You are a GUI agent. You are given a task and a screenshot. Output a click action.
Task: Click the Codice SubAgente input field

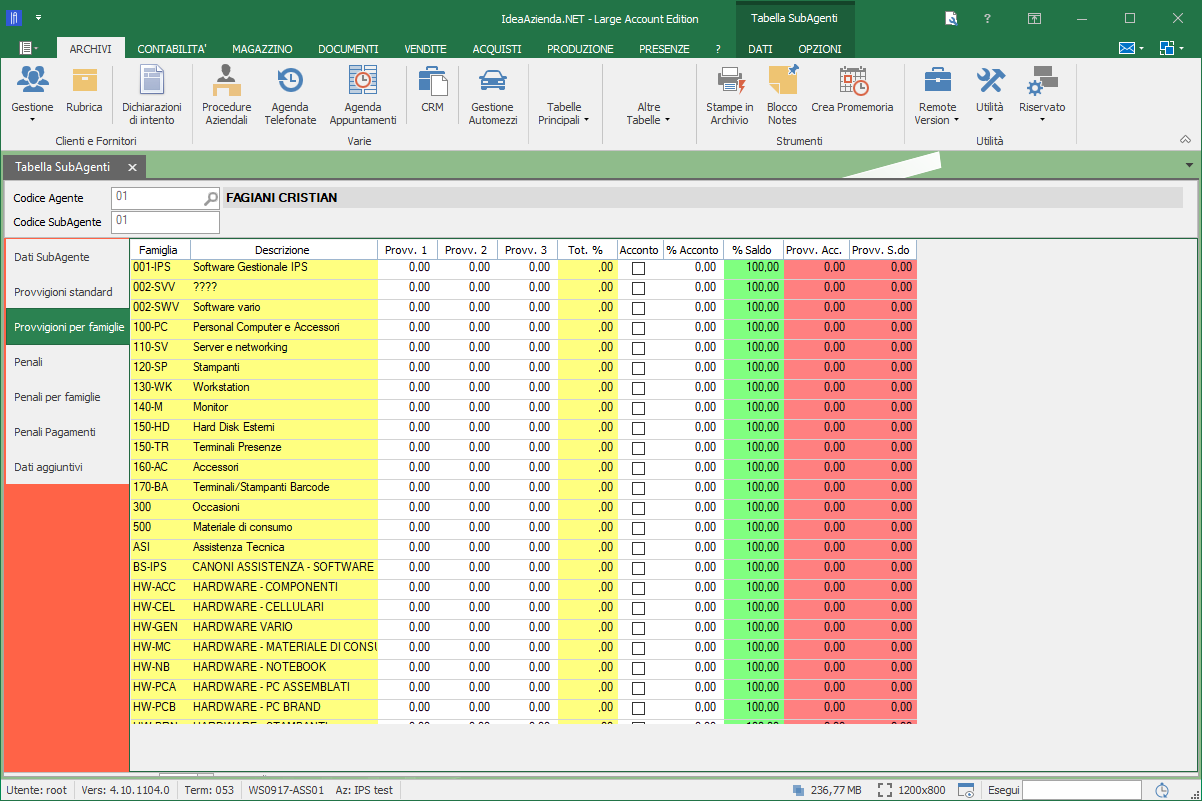[165, 221]
